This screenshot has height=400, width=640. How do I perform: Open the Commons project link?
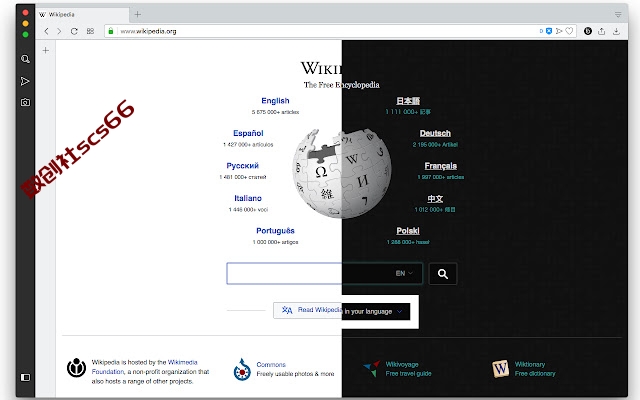click(271, 364)
